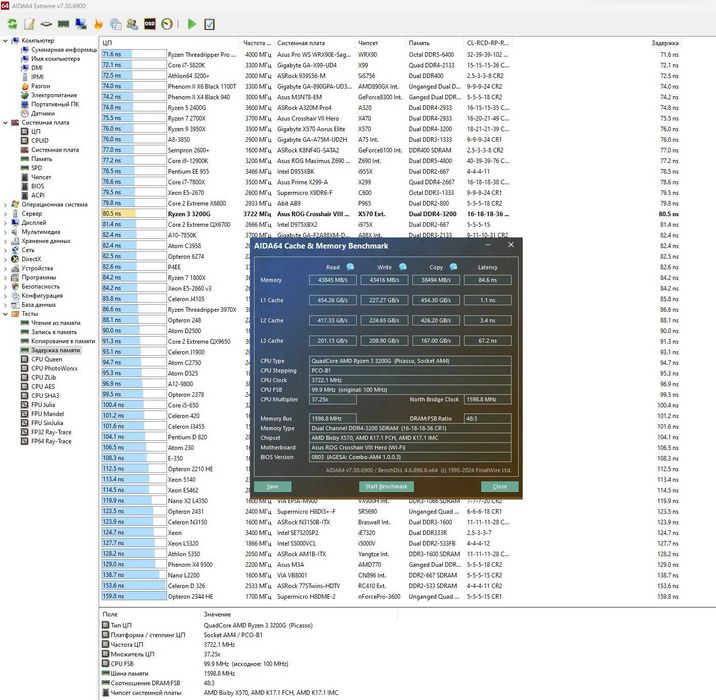
Task: Sort by Частота column header
Action: click(257, 43)
